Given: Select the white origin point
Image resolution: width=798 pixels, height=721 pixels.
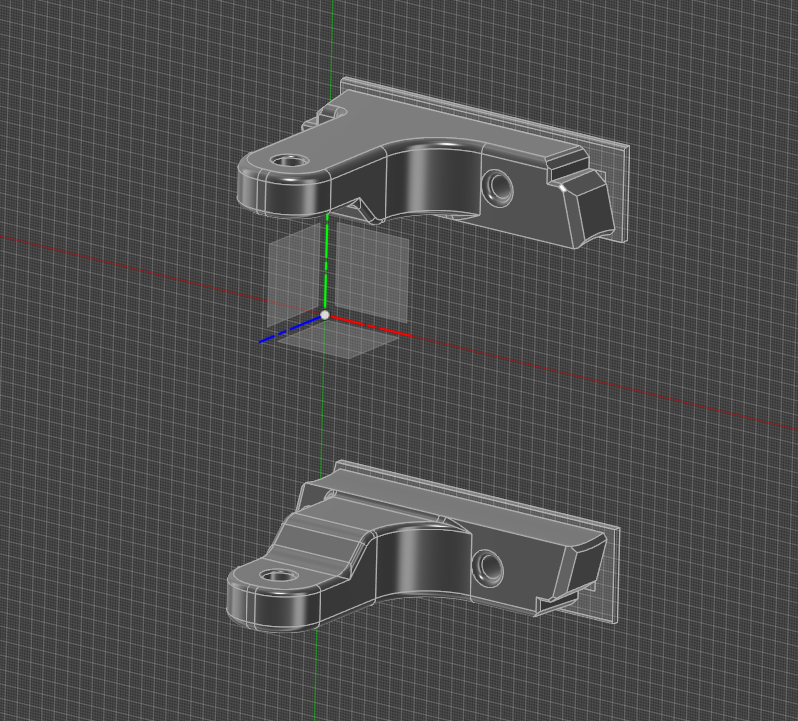Looking at the screenshot, I should 325,315.
